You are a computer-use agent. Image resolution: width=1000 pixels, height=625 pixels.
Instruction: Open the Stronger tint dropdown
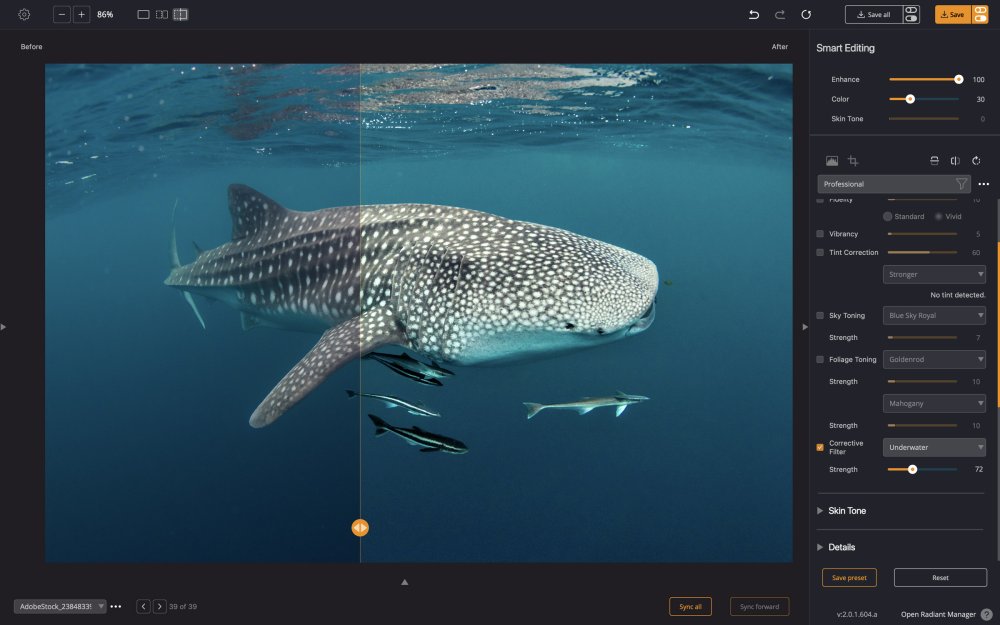click(934, 274)
